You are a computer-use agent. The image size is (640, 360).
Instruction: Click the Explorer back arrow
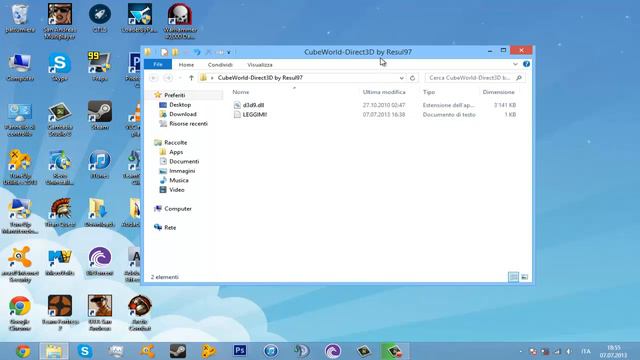coord(154,78)
